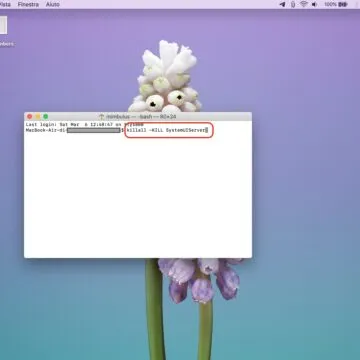Click the home folder icon in Terminal title
360x360 pixels.
coord(102,117)
